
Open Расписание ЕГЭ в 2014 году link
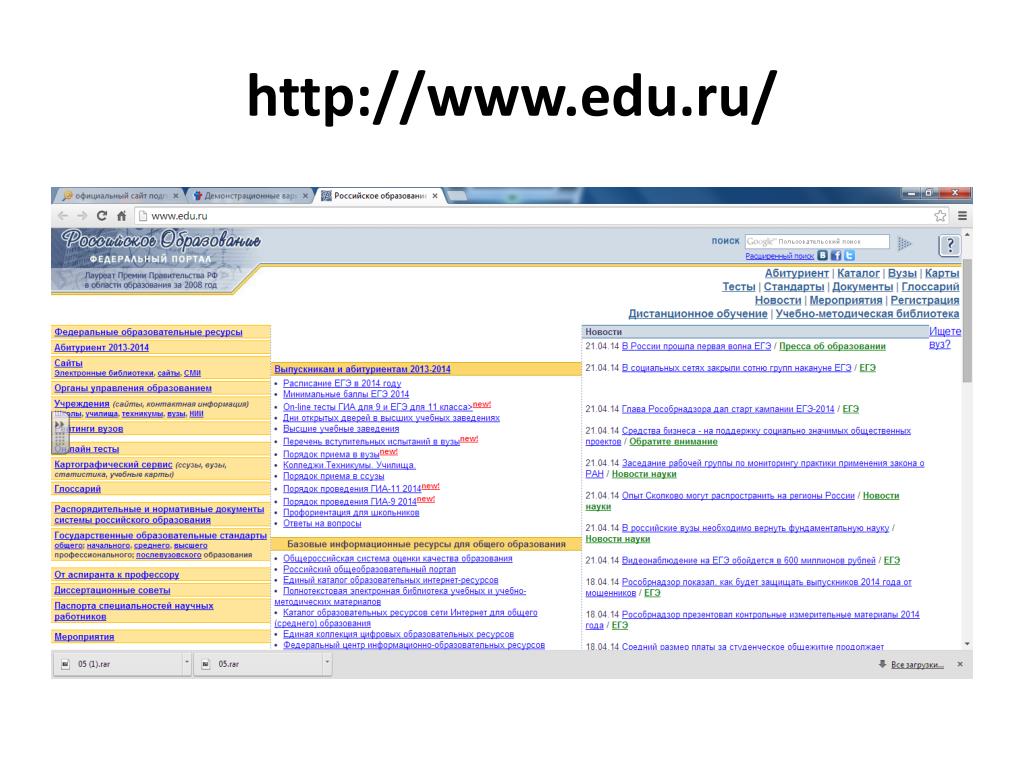[342, 383]
